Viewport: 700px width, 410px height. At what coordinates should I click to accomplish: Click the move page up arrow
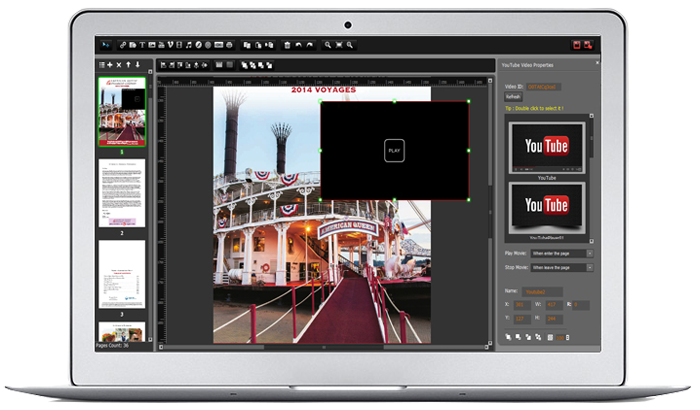click(129, 65)
